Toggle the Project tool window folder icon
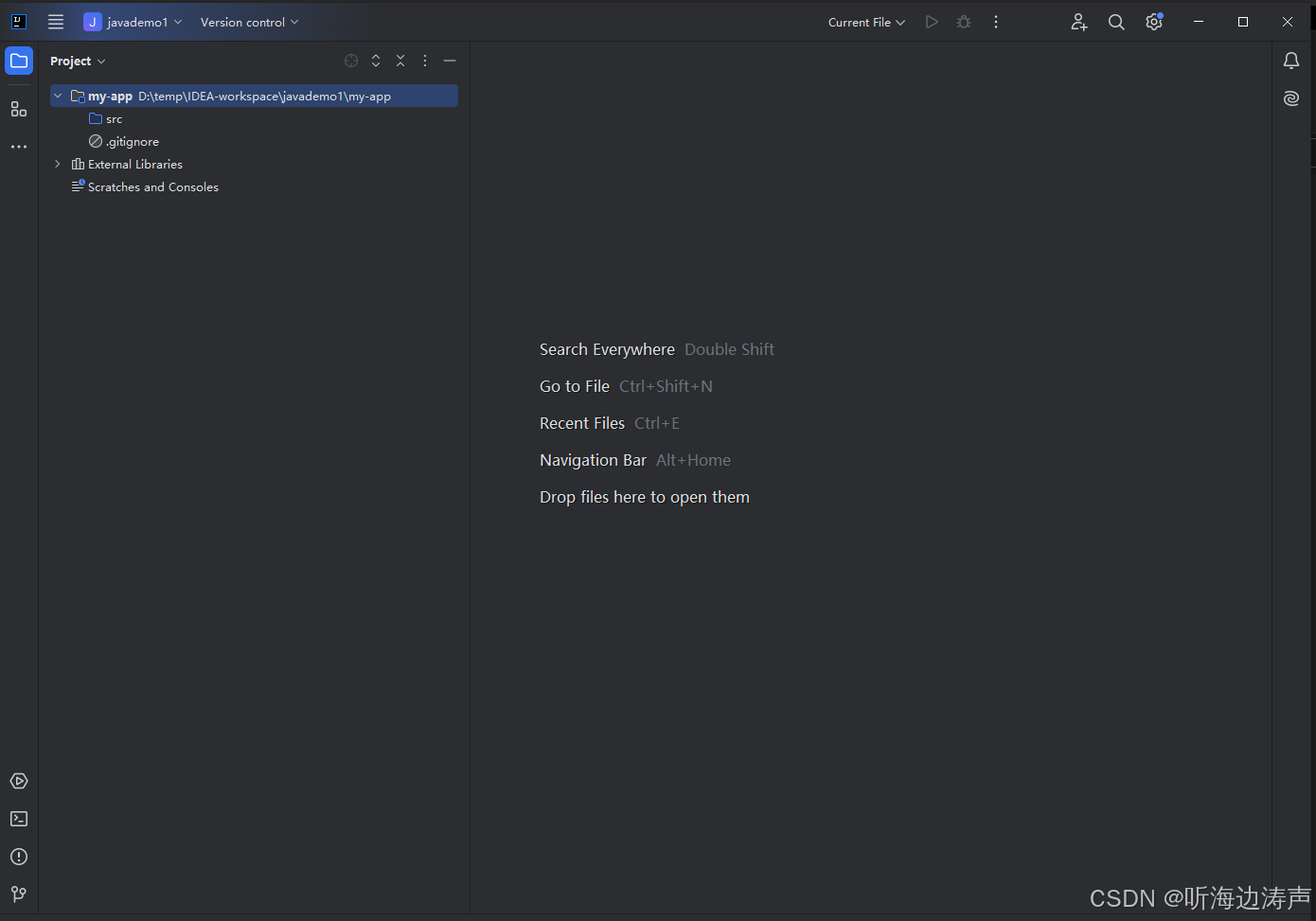This screenshot has width=1316, height=921. [x=19, y=61]
